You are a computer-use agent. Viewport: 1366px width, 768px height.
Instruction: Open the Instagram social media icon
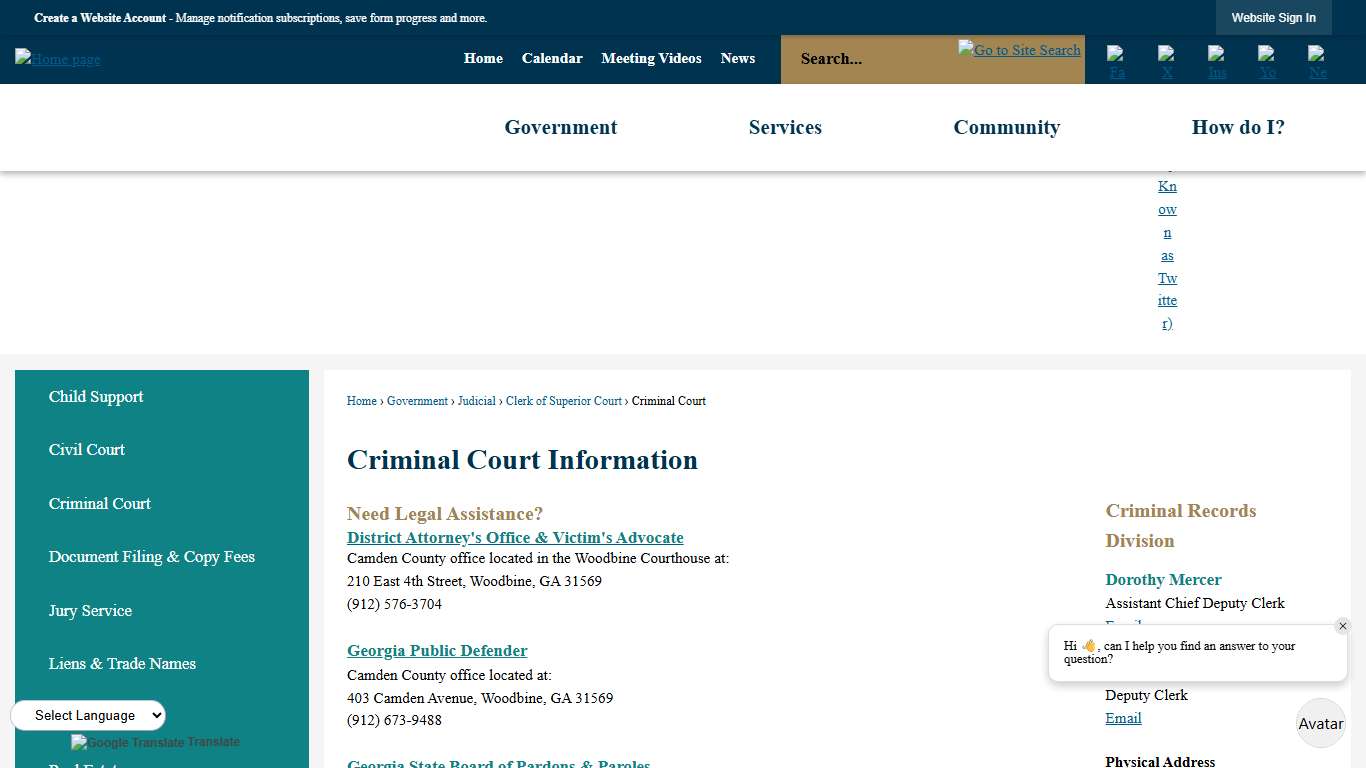pos(1217,59)
